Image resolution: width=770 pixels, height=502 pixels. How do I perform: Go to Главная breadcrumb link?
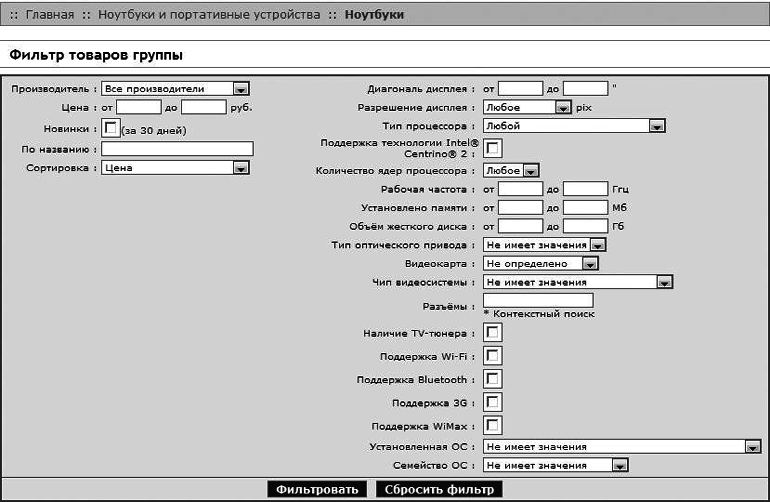pos(50,15)
